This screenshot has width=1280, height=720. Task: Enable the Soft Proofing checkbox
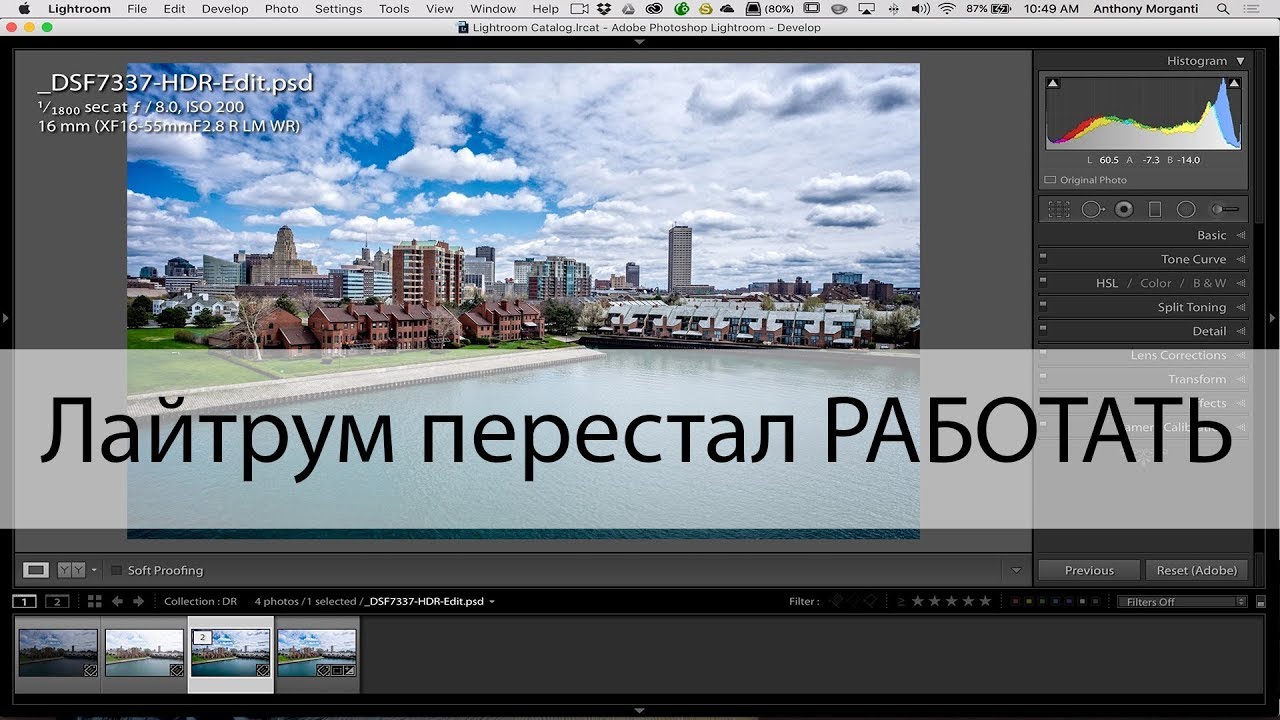(x=116, y=570)
